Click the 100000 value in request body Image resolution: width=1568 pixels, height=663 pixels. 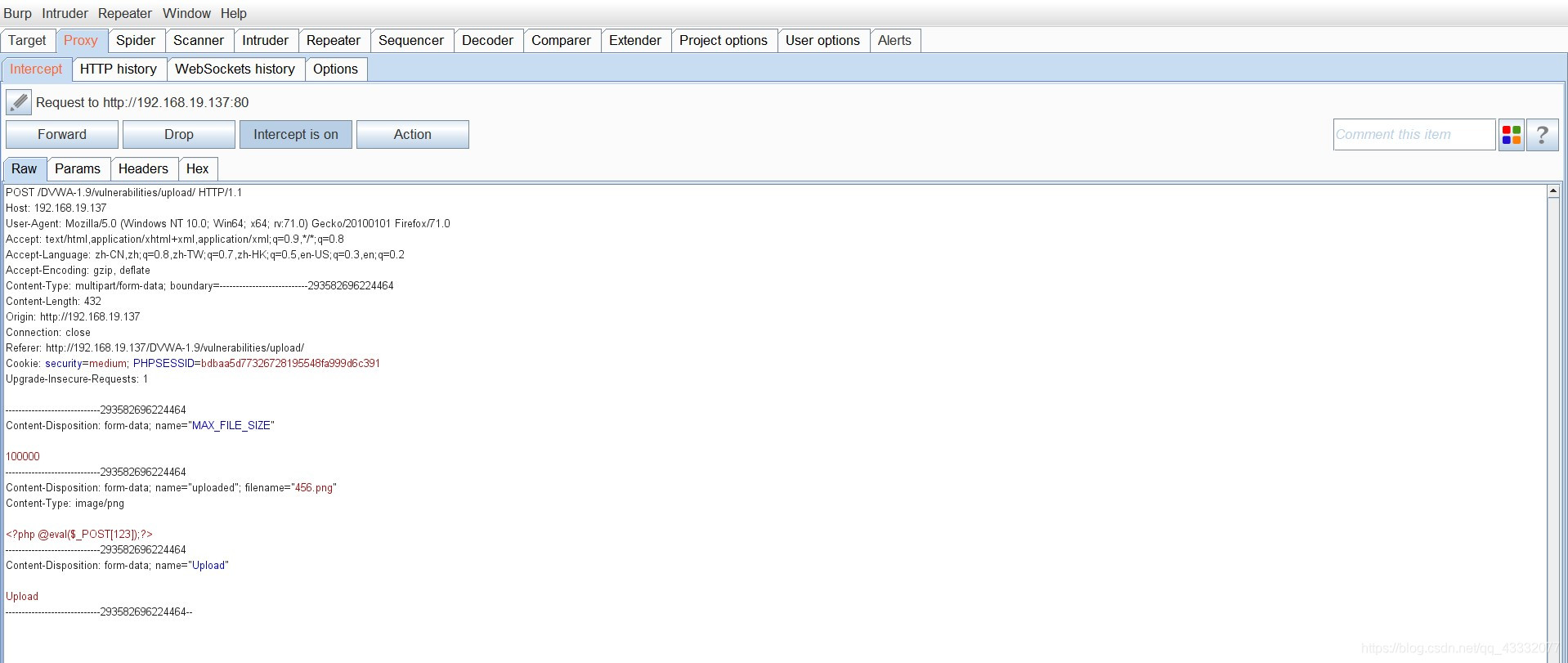[x=23, y=457]
